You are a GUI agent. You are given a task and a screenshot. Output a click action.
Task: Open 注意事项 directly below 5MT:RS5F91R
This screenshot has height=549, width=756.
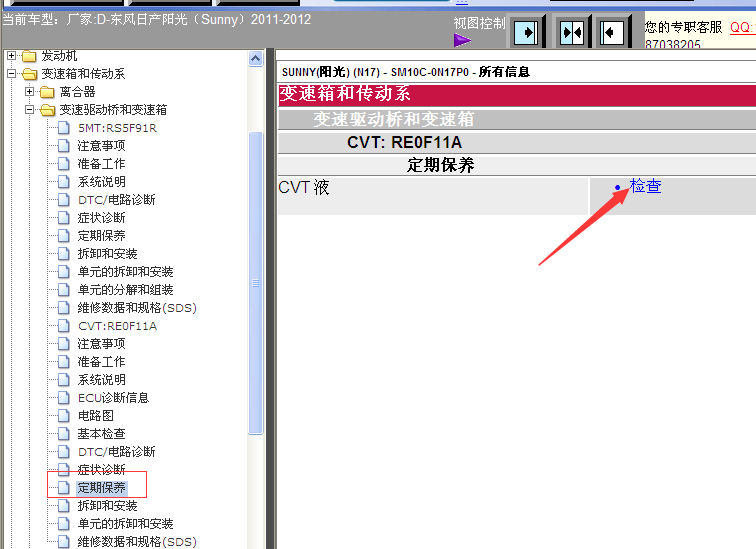(101, 146)
